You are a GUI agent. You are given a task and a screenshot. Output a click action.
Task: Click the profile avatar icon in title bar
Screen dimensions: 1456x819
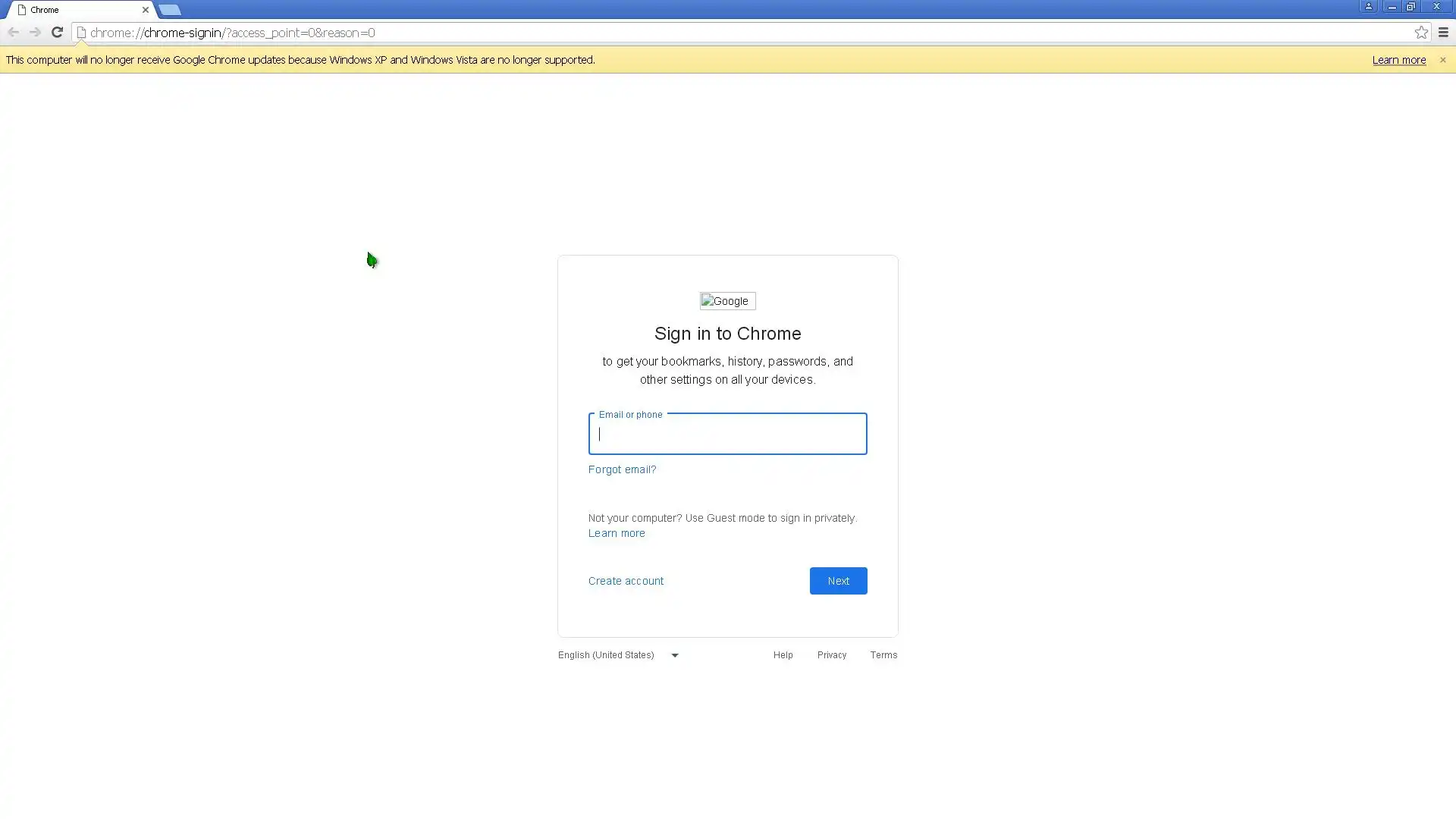click(x=1369, y=7)
